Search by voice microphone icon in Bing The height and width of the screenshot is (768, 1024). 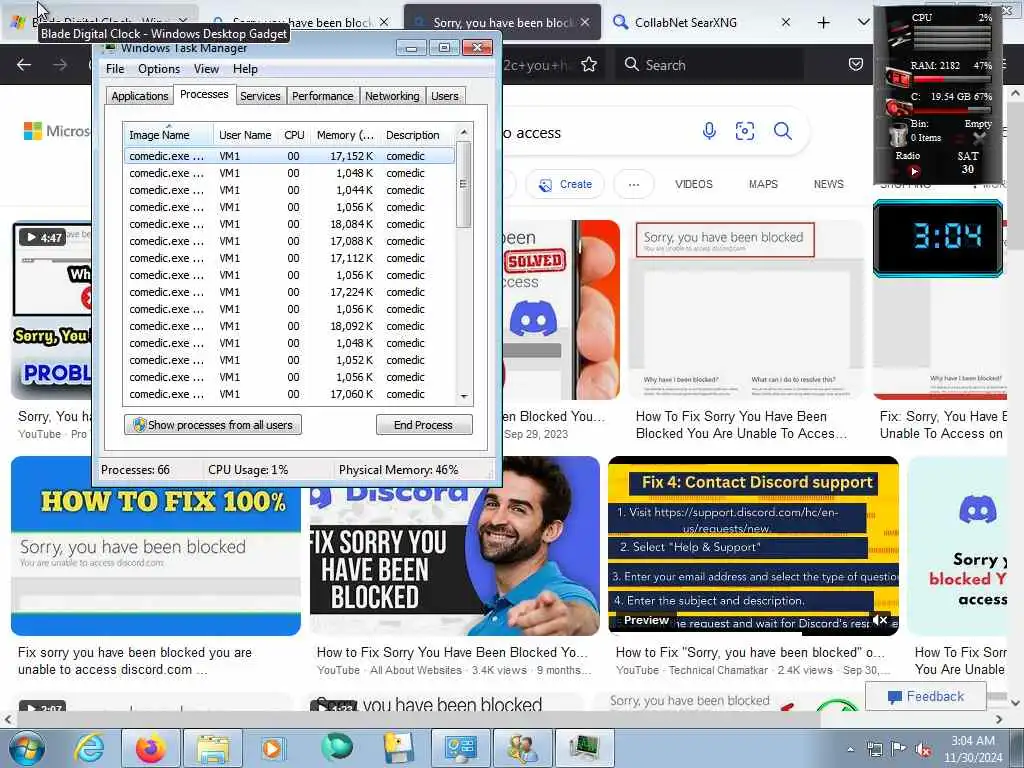[709, 131]
